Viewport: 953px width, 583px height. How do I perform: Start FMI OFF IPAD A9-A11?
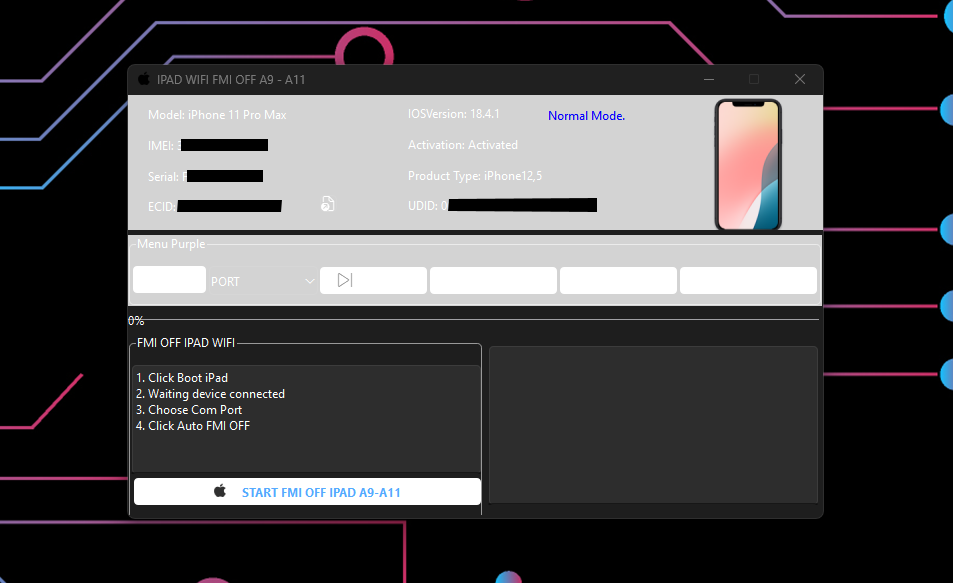pos(307,492)
